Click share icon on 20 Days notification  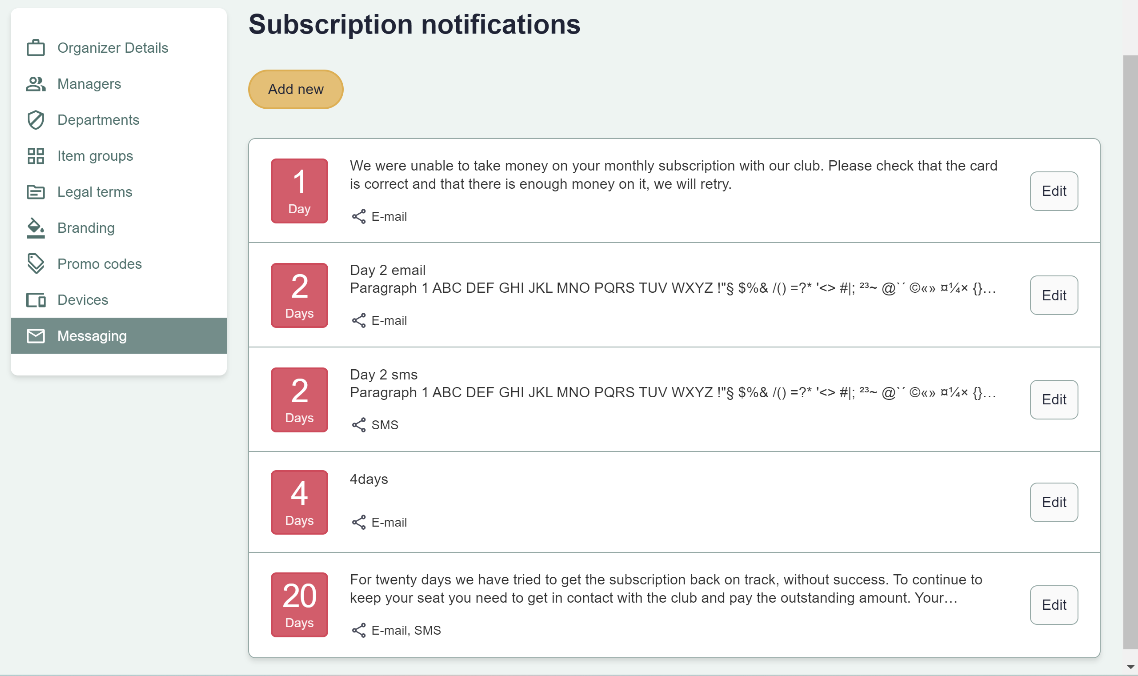[x=359, y=630]
